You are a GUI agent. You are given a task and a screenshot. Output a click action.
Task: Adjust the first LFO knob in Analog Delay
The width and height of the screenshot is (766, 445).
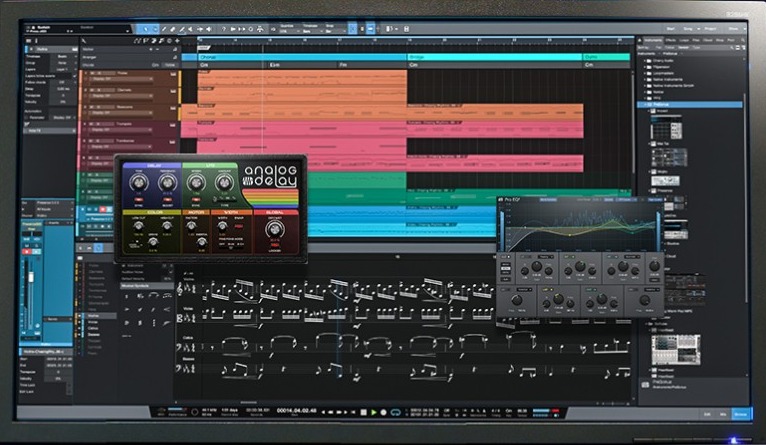(195, 181)
